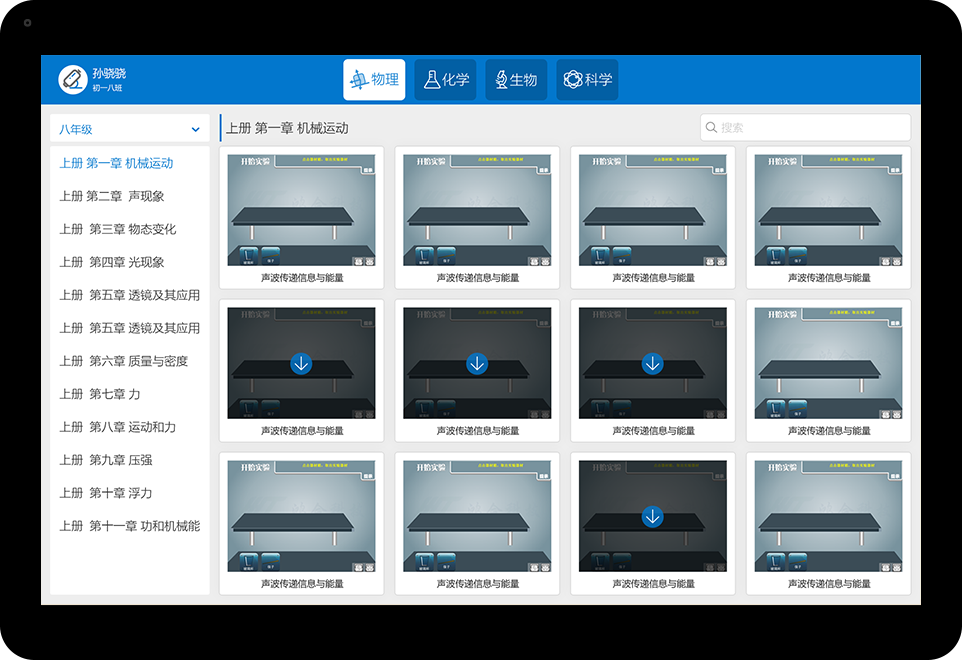Select the 物理 physics icon tab
The image size is (962, 660).
374,80
